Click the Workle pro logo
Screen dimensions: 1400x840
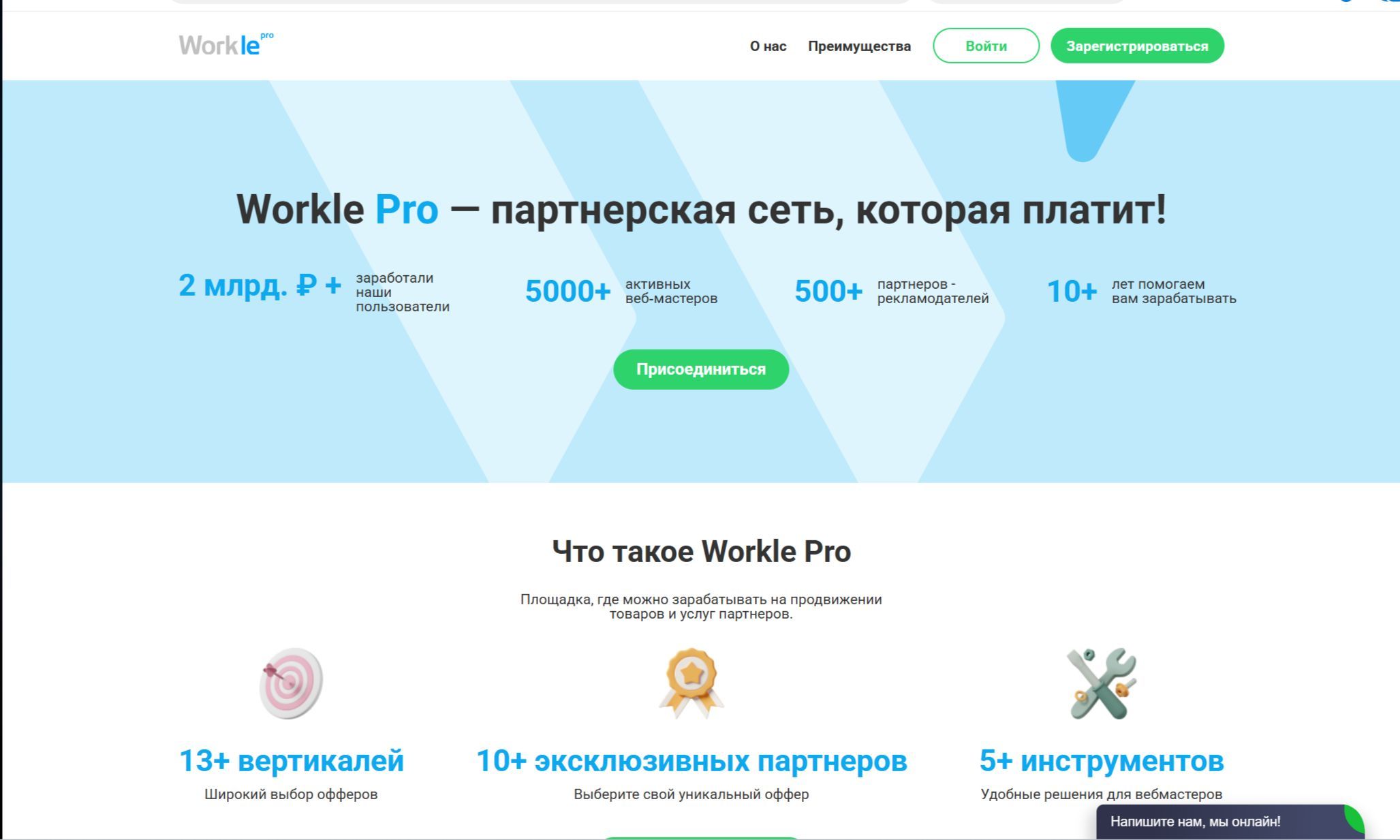(225, 45)
